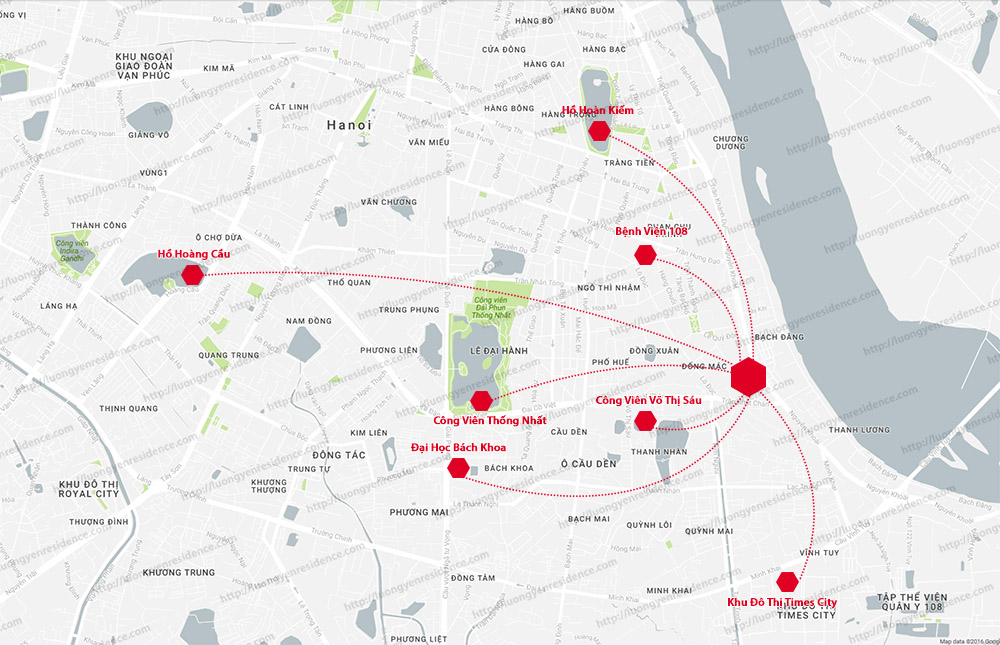The height and width of the screenshot is (645, 1000).
Task: Click the Hồ Hoàng Cầu red hexagon marker
Action: pos(193,274)
